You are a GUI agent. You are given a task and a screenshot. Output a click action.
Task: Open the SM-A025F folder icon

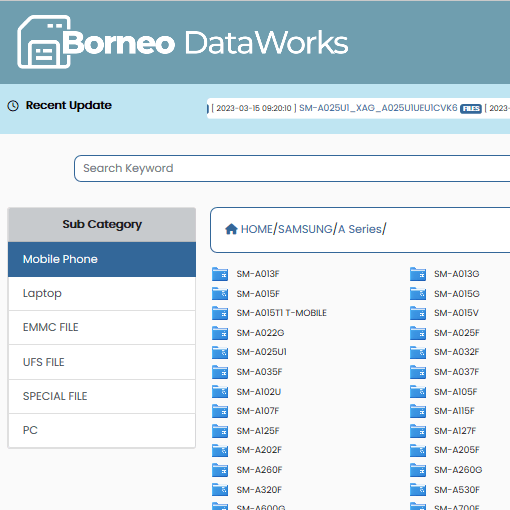click(x=418, y=333)
